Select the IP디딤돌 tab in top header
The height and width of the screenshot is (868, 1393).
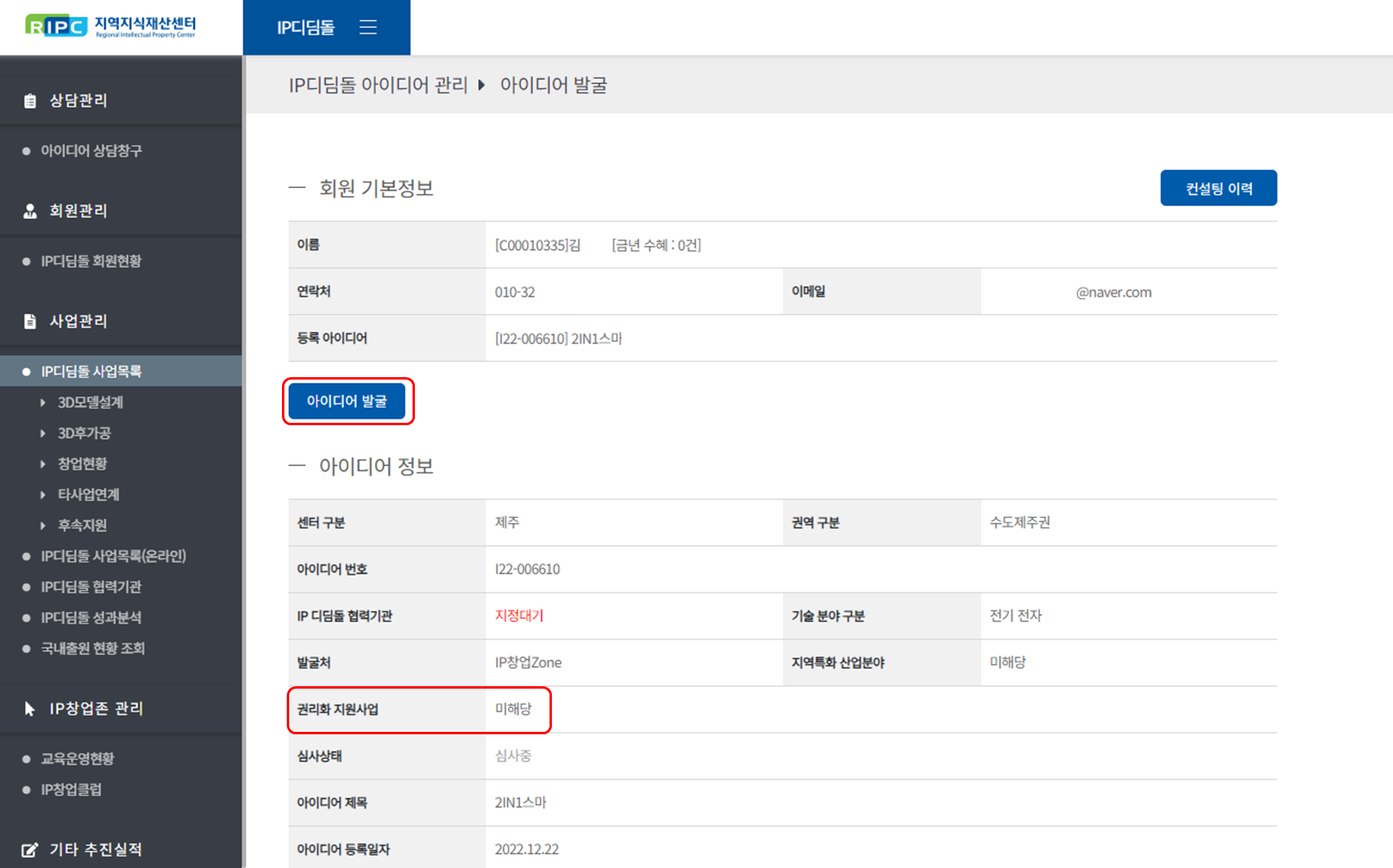pyautogui.click(x=306, y=28)
